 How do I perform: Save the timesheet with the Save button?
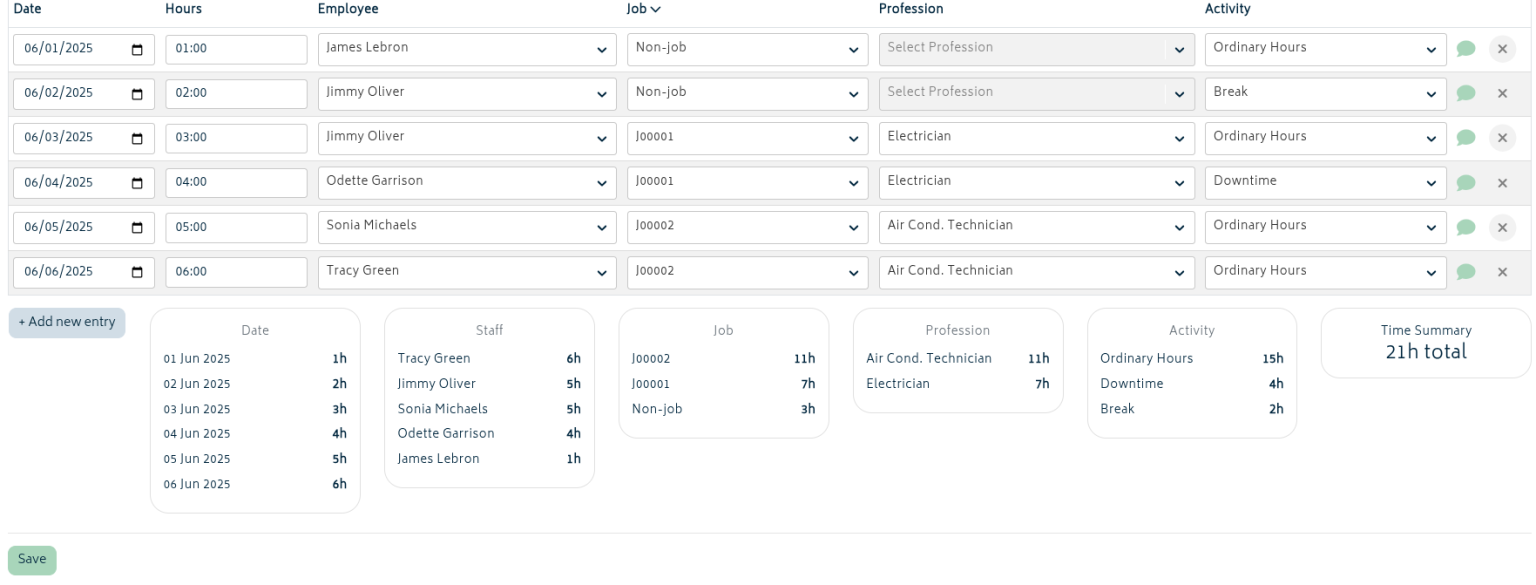(x=31, y=559)
